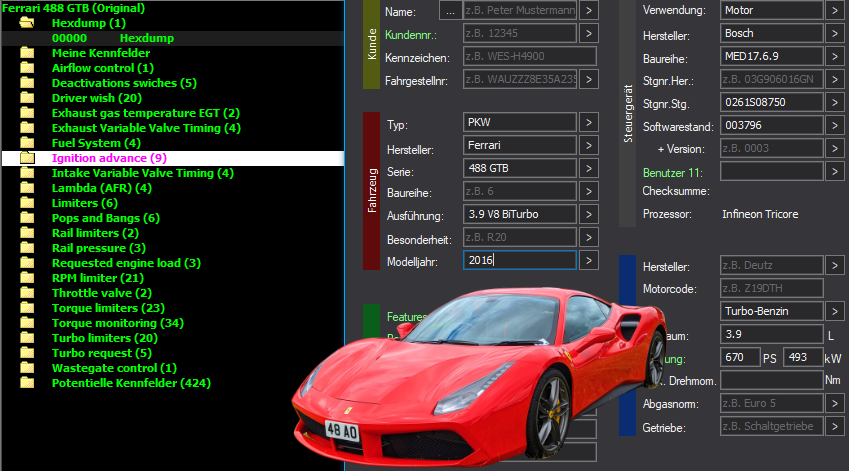Select the 00000 Hexdump tree entry
Viewport: 849px width, 471px height.
click(173, 38)
